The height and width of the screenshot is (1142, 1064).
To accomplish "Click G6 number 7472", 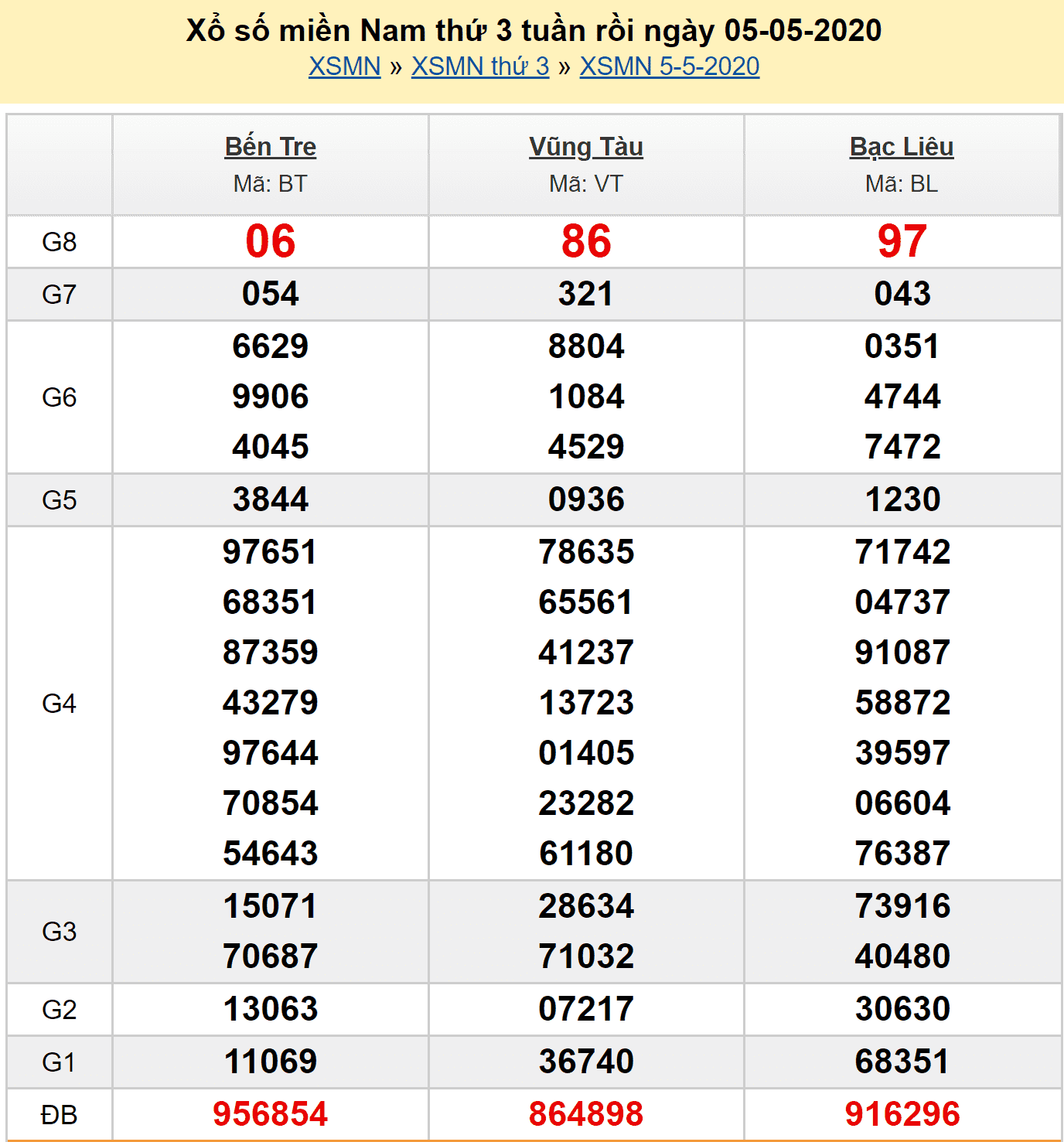I will tap(902, 447).
